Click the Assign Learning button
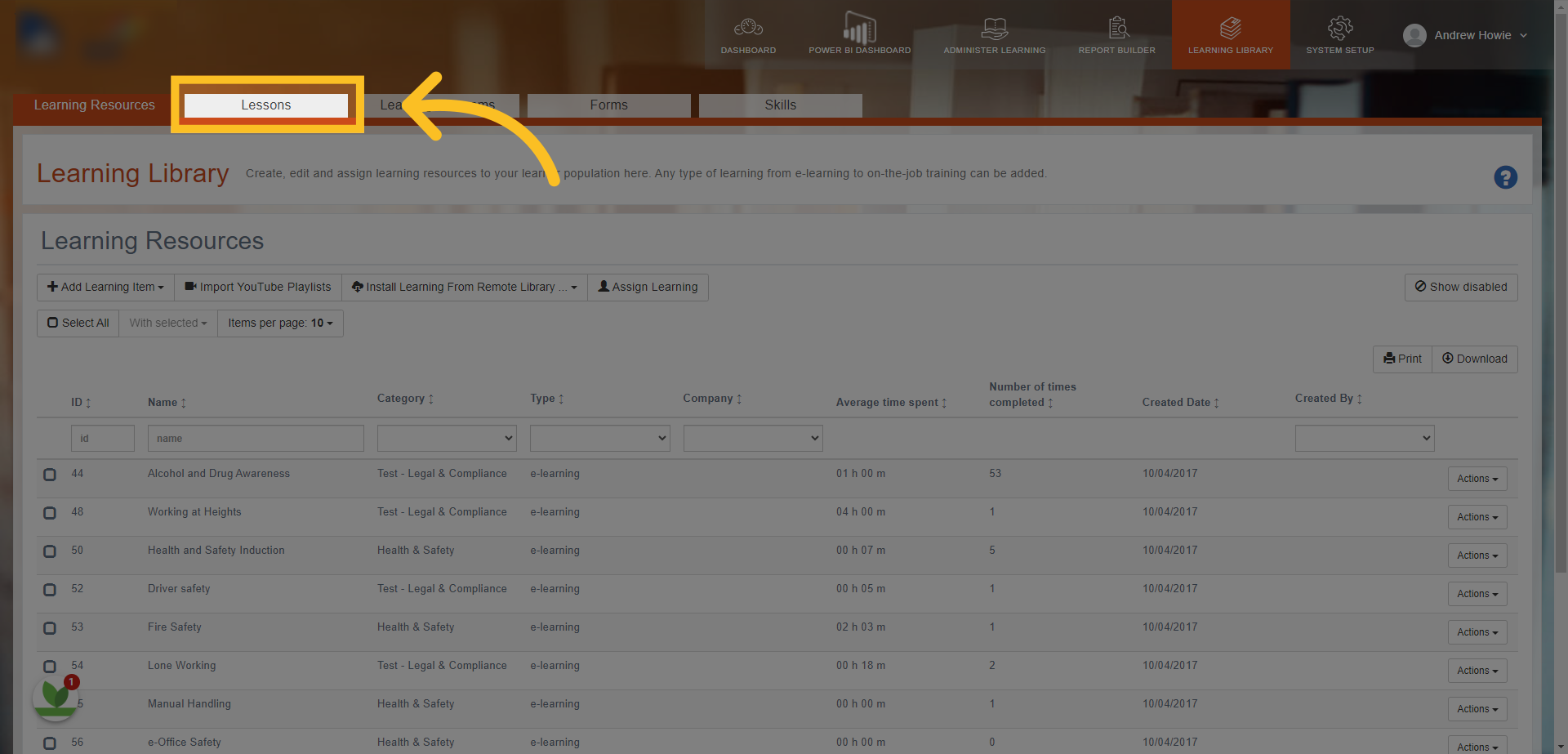Screen dimensions: 1568x754 click(648, 287)
